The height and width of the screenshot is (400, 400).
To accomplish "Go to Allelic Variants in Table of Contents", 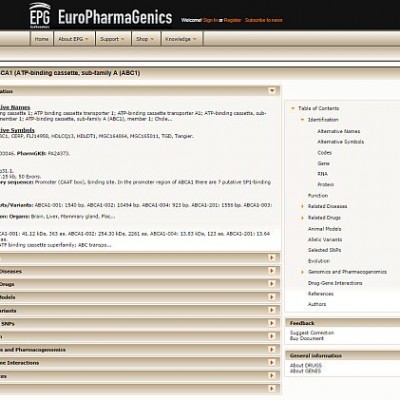I will tap(325, 240).
